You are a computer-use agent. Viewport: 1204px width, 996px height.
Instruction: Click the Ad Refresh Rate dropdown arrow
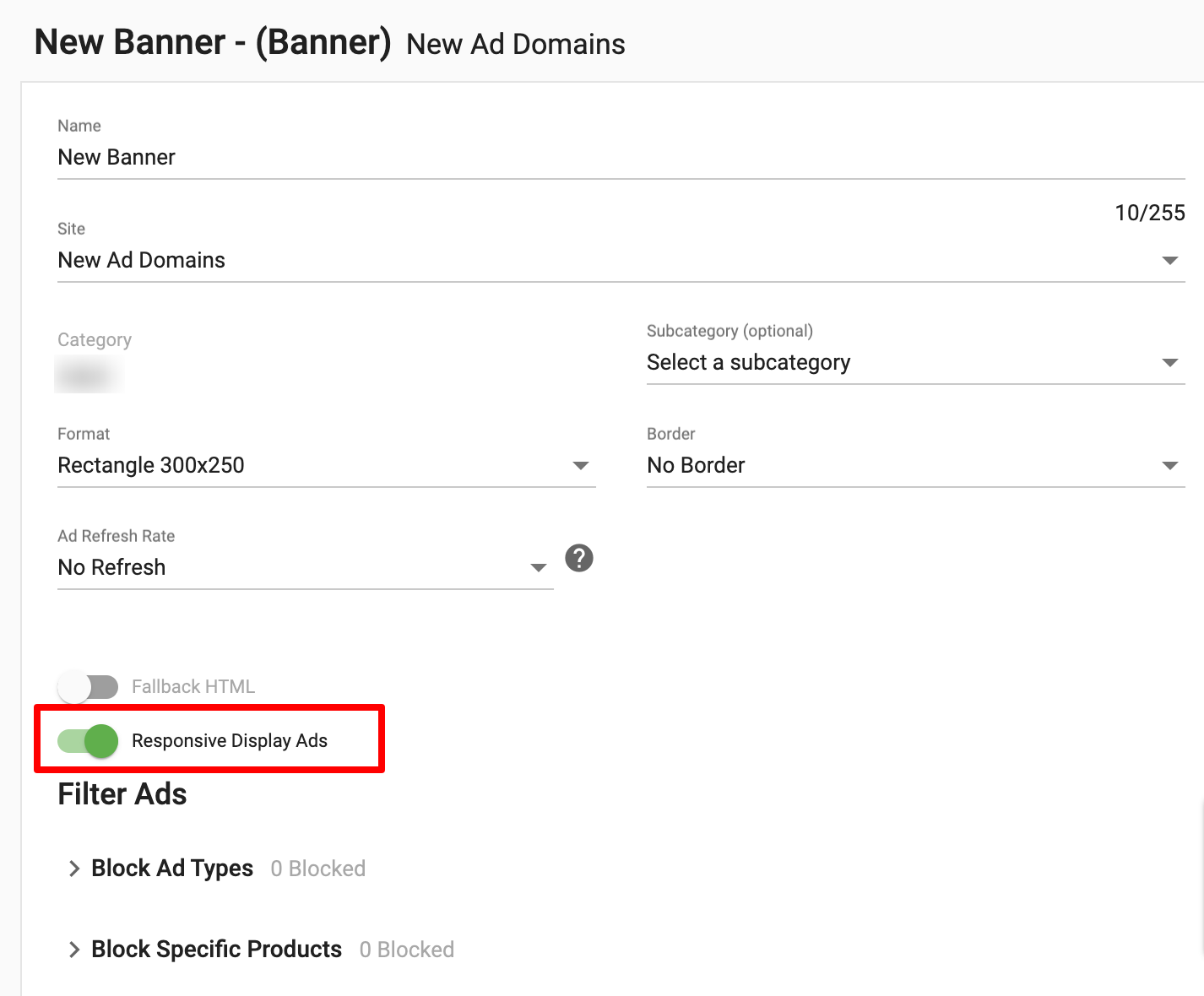pos(538,567)
